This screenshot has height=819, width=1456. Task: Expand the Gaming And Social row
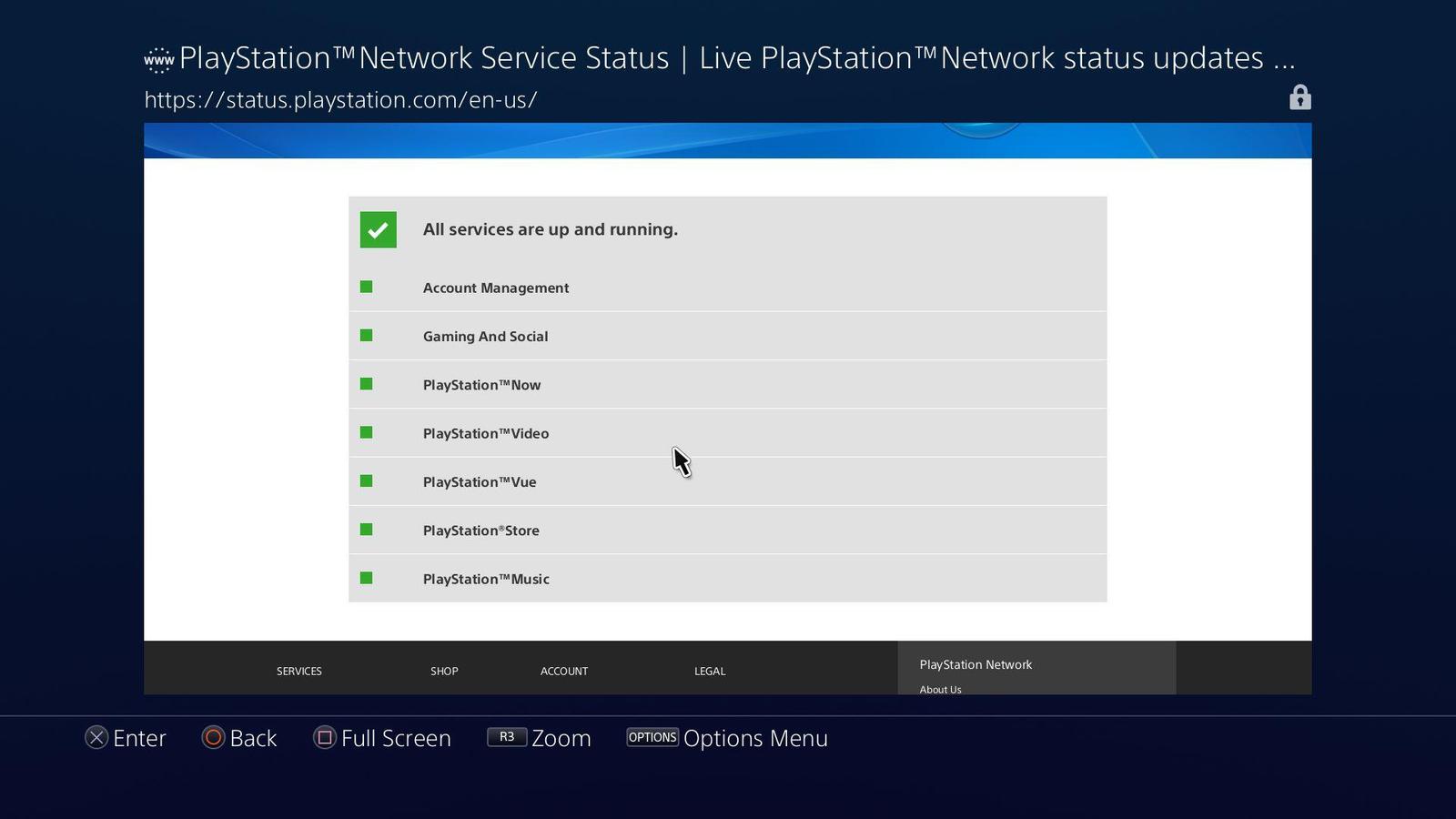(x=485, y=337)
